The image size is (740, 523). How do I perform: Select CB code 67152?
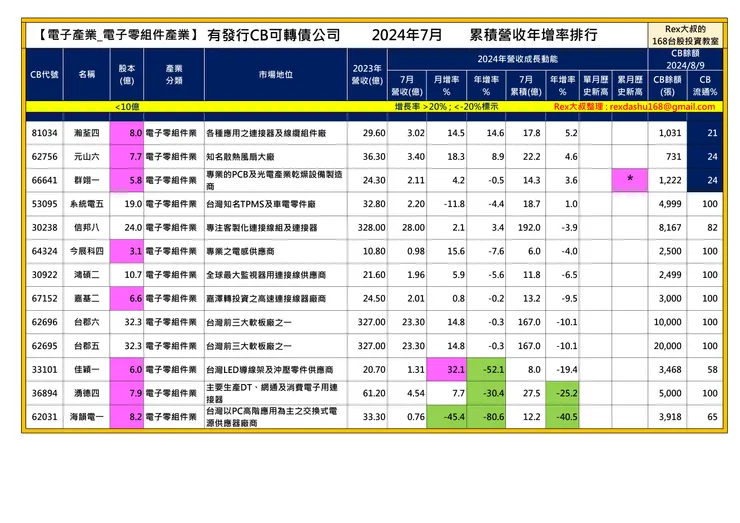point(44,298)
